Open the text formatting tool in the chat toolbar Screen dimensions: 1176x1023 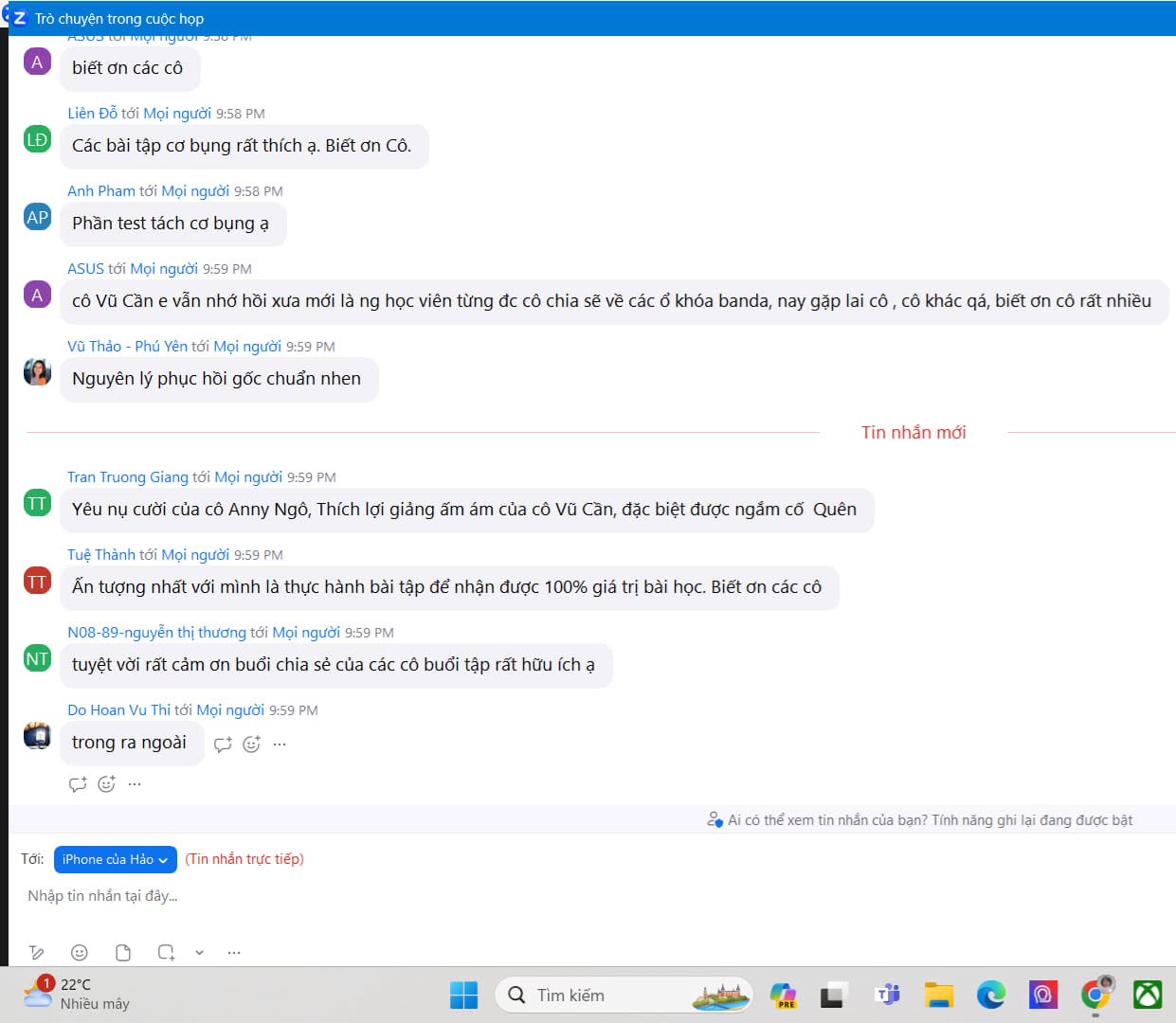coord(37,952)
